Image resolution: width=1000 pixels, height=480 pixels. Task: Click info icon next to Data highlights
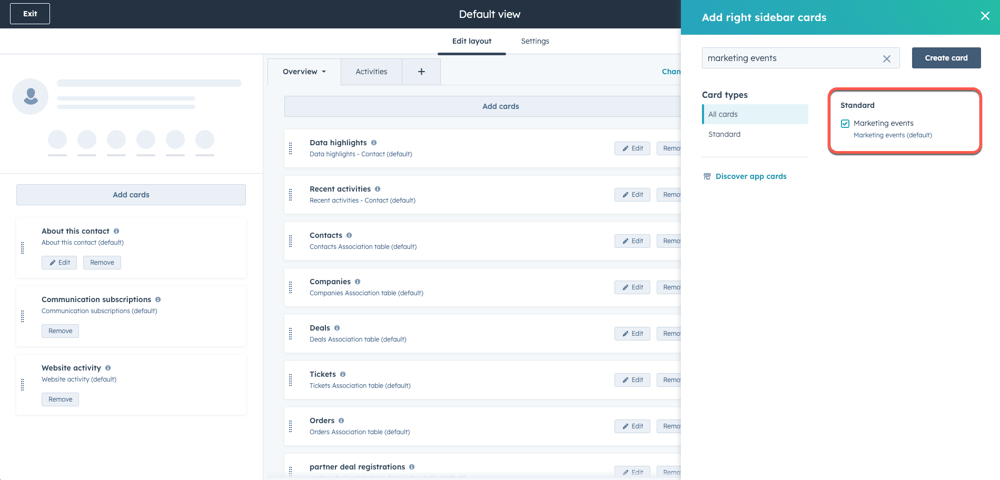pos(374,143)
